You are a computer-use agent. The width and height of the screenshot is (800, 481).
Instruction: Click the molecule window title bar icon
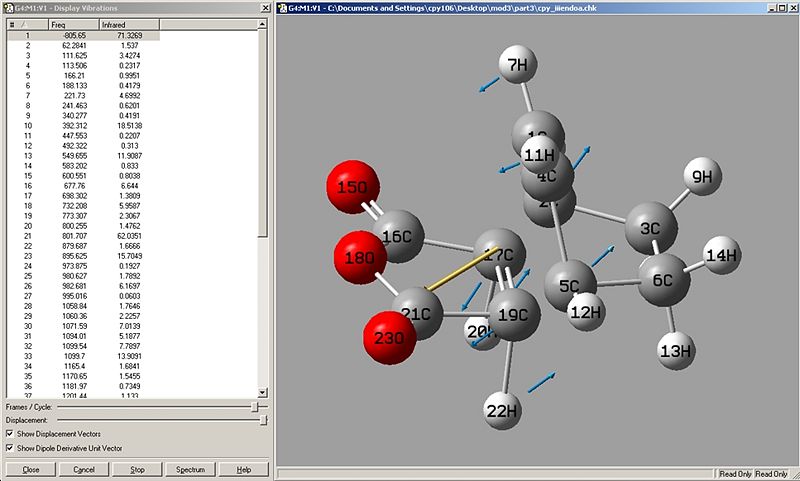tap(283, 8)
